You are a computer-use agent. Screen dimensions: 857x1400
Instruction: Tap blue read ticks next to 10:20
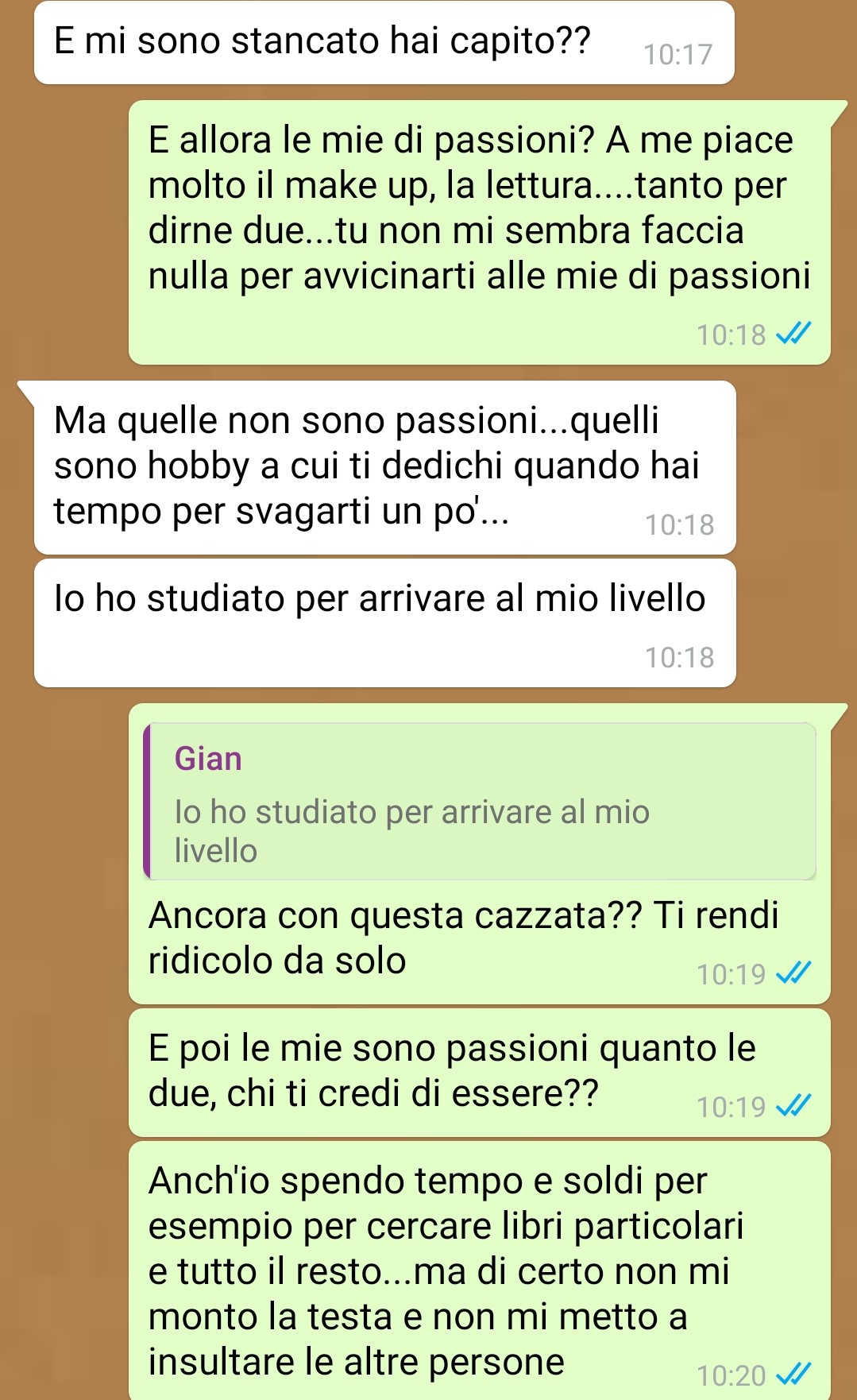tap(793, 1374)
